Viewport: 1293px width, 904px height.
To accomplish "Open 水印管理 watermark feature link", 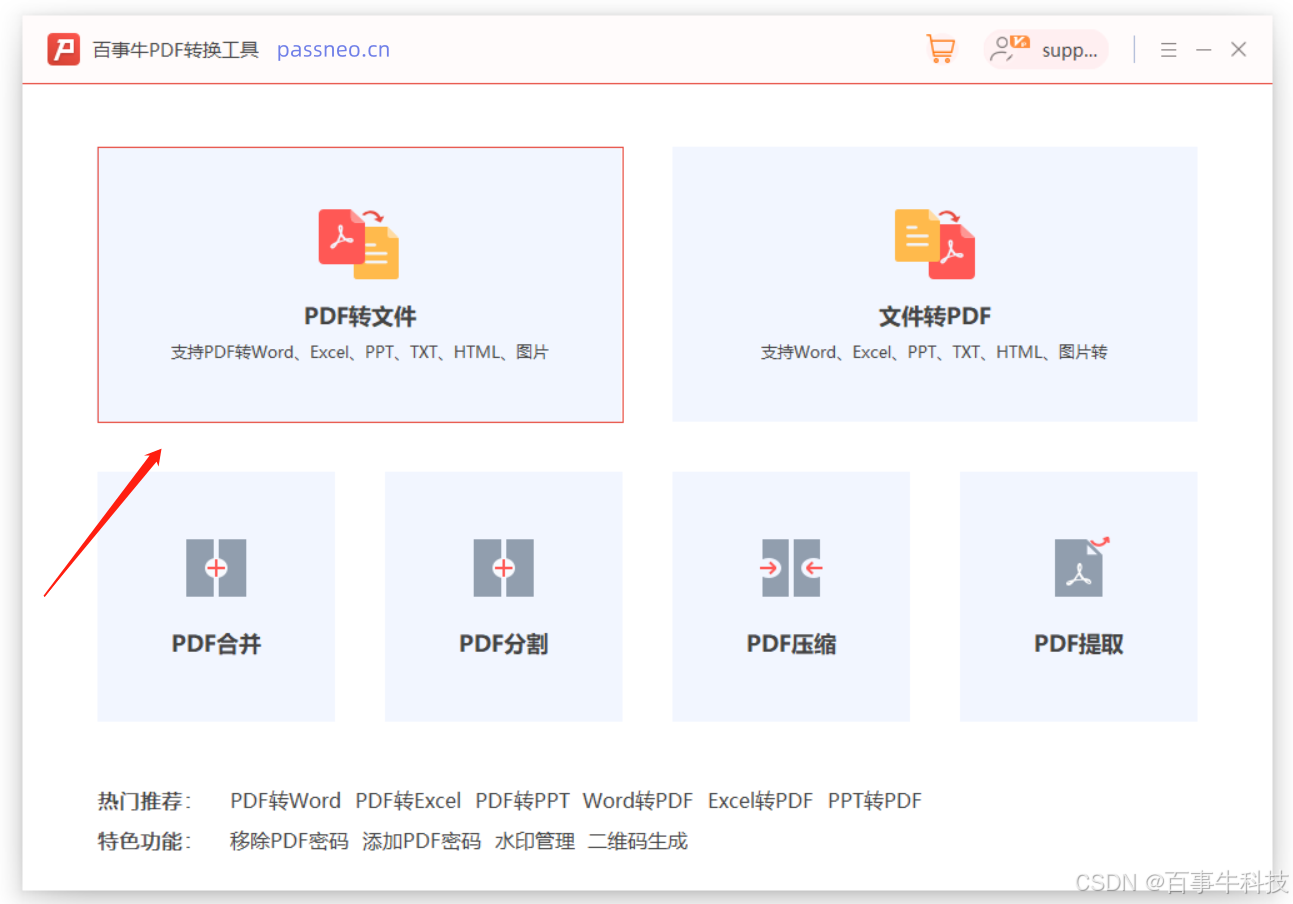I will click(x=535, y=841).
